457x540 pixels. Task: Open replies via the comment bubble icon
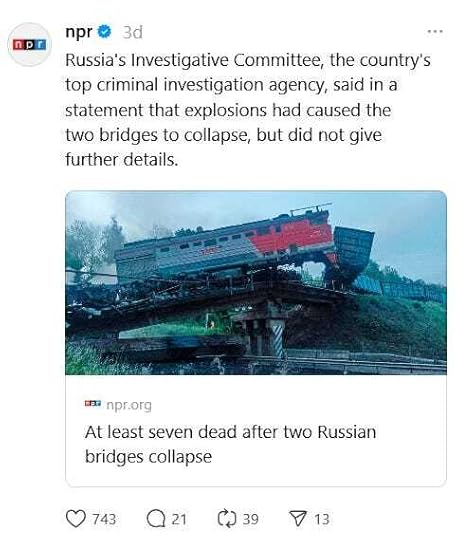tap(156, 519)
